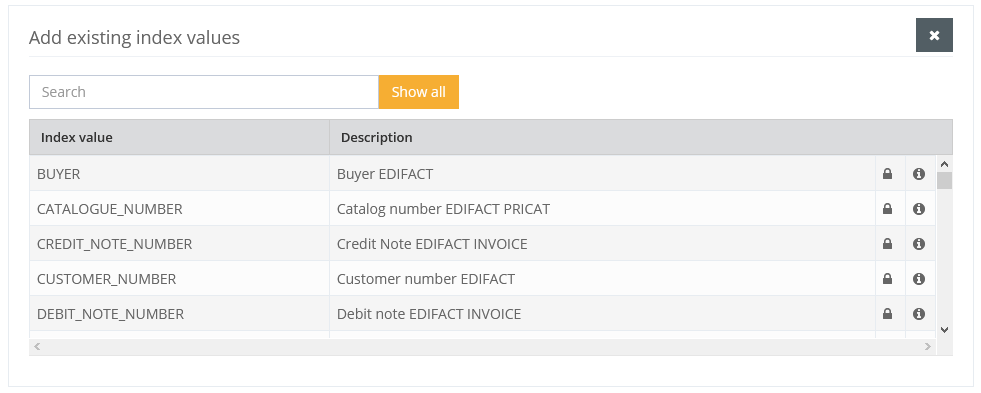981x393 pixels.
Task: Open info icon for DEBIT_NOTE_NUMBER
Action: pos(918,314)
